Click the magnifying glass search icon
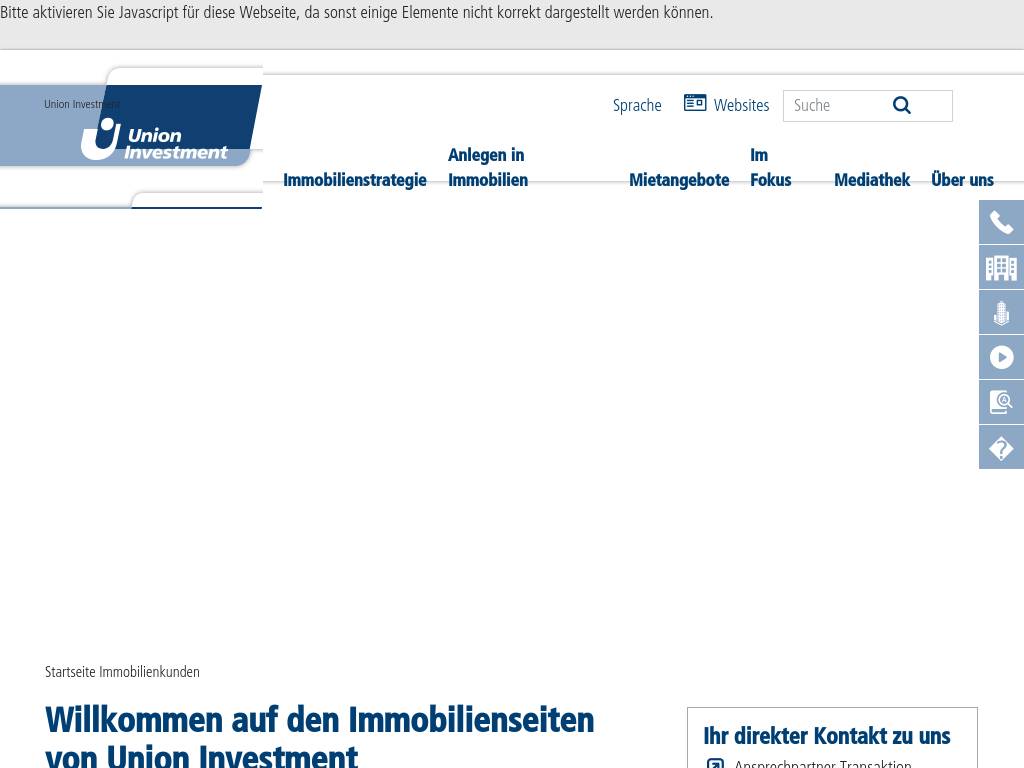The image size is (1024, 768). tap(902, 106)
